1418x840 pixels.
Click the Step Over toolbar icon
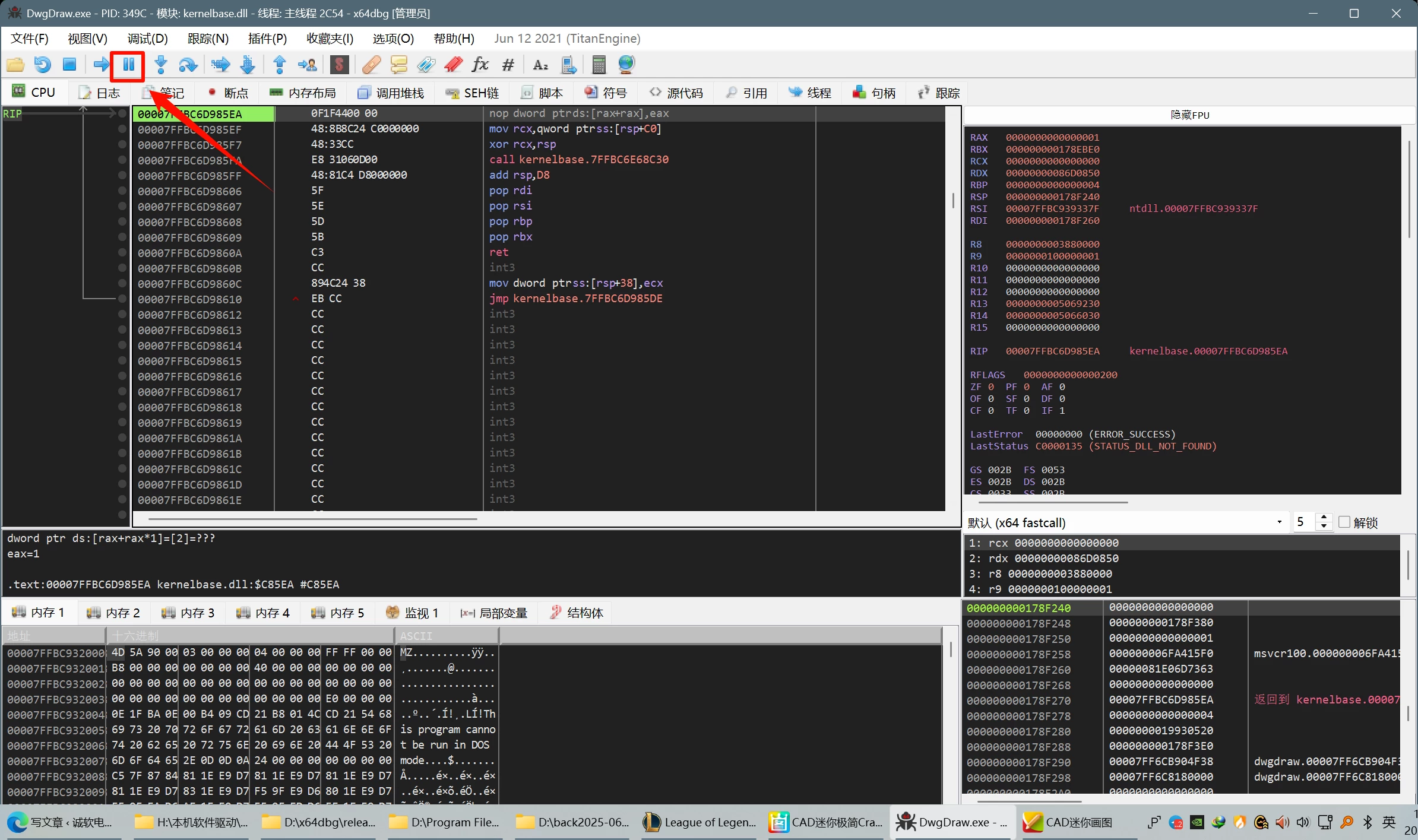[x=188, y=65]
